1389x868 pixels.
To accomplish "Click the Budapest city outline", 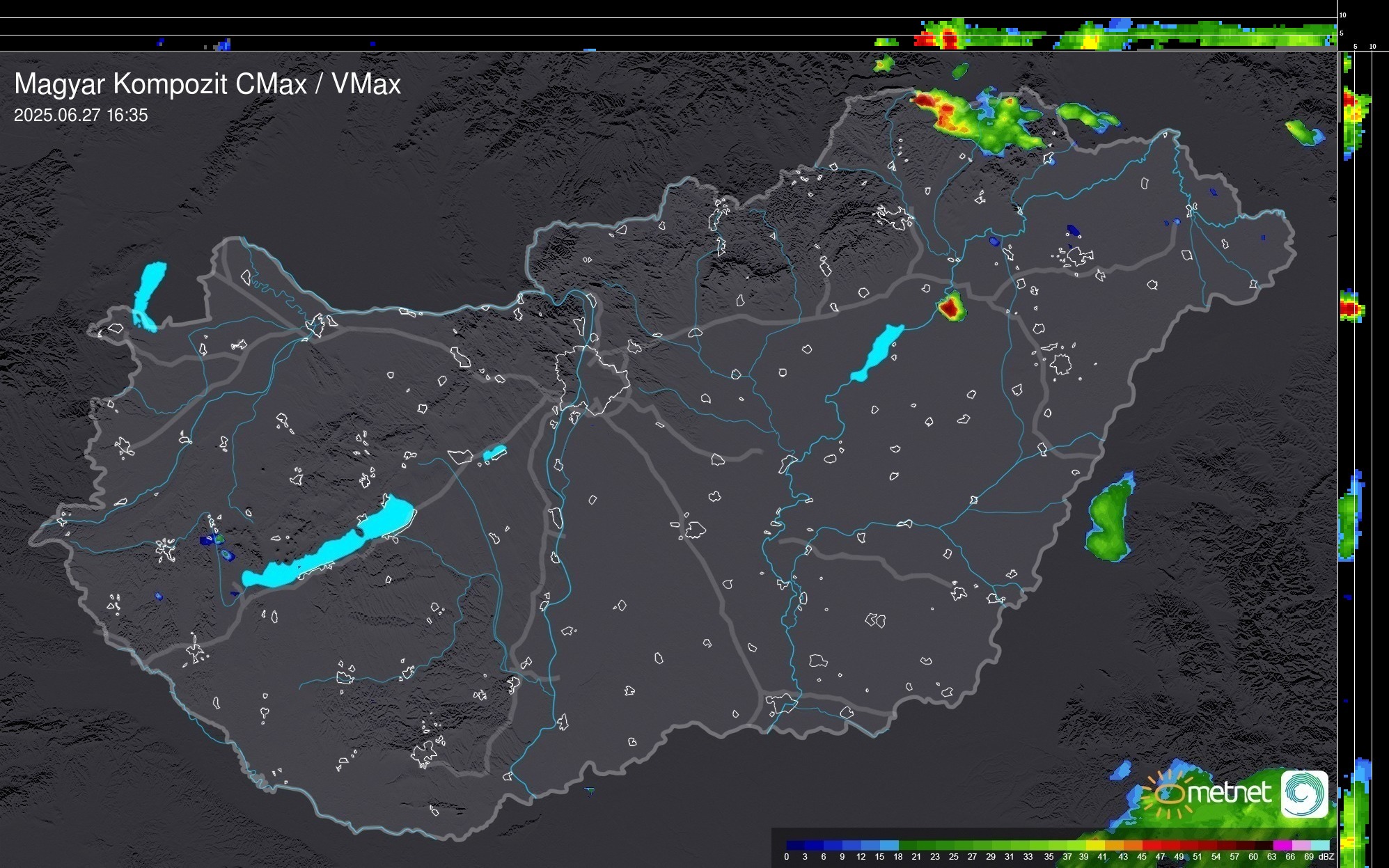I will (592, 379).
